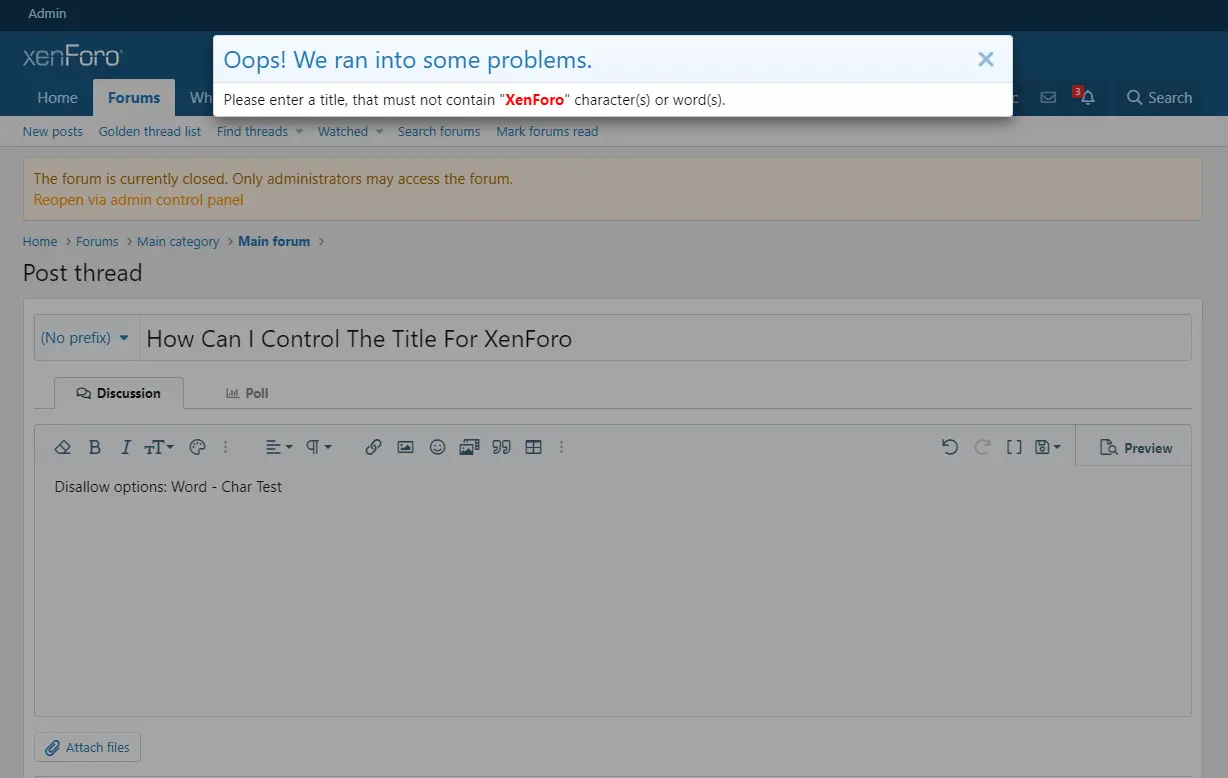Click into the thread title field

click(x=665, y=338)
